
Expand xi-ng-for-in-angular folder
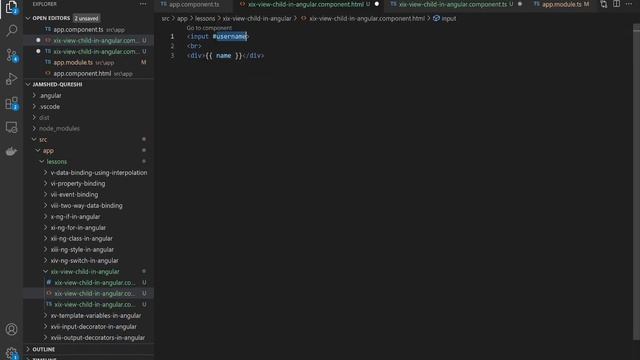[x=78, y=228]
